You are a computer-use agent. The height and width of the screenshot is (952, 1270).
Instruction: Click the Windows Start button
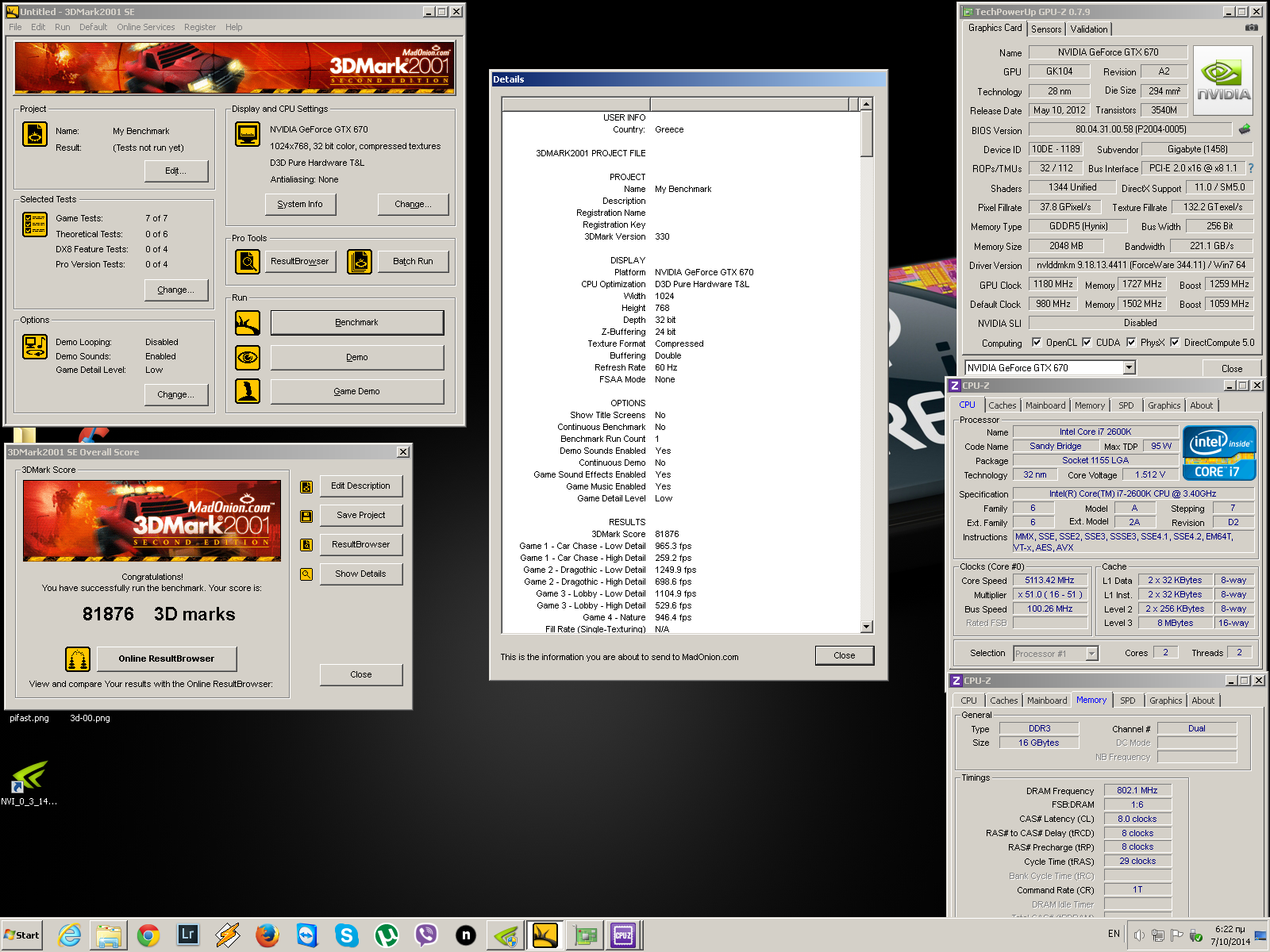click(x=21, y=935)
